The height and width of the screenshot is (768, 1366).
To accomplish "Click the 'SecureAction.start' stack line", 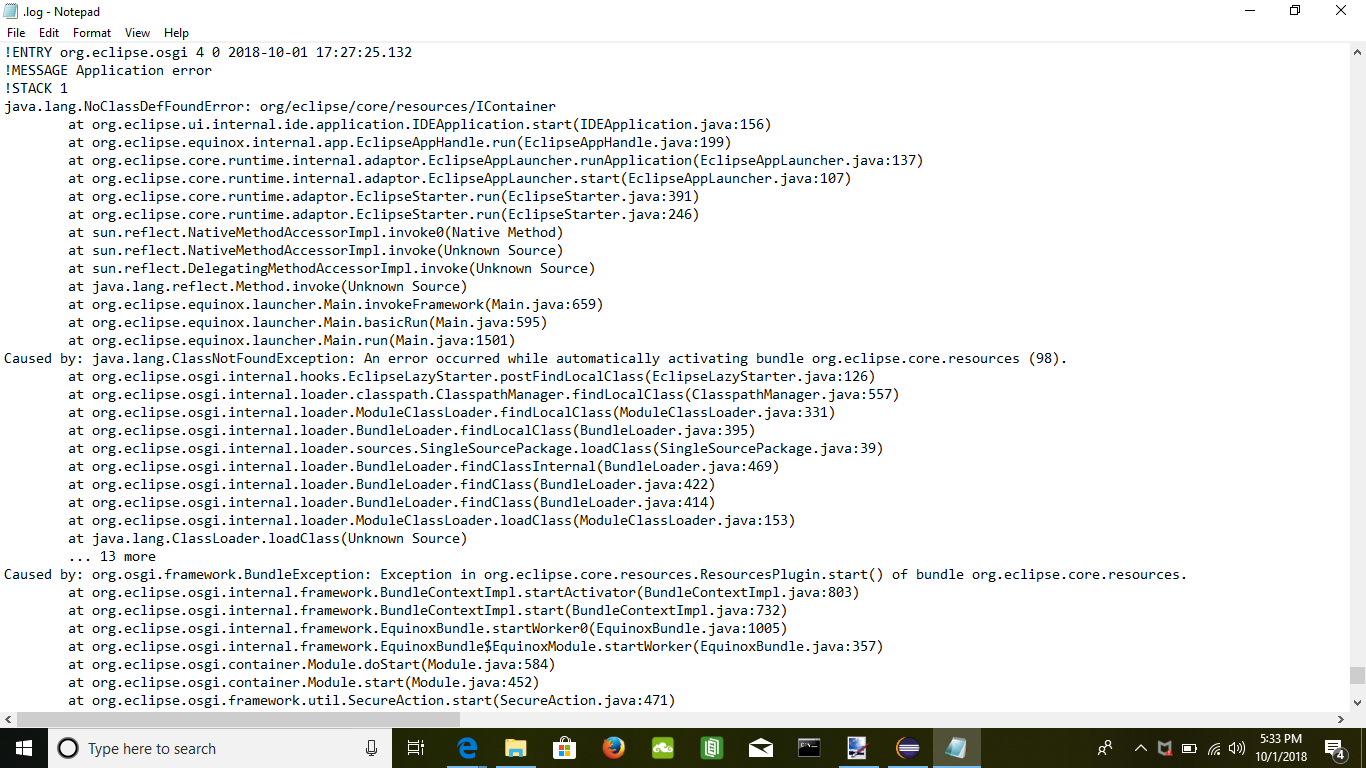I will click(372, 700).
